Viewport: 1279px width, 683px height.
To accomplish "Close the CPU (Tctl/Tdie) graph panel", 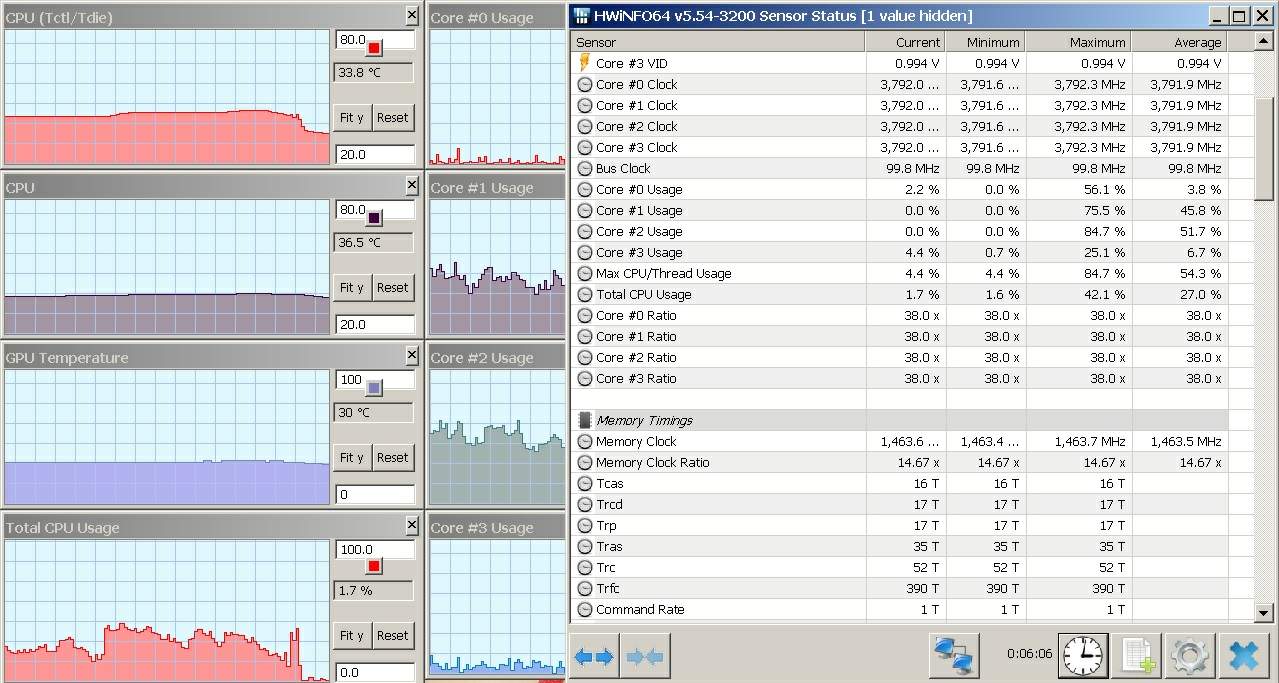I will tap(412, 16).
